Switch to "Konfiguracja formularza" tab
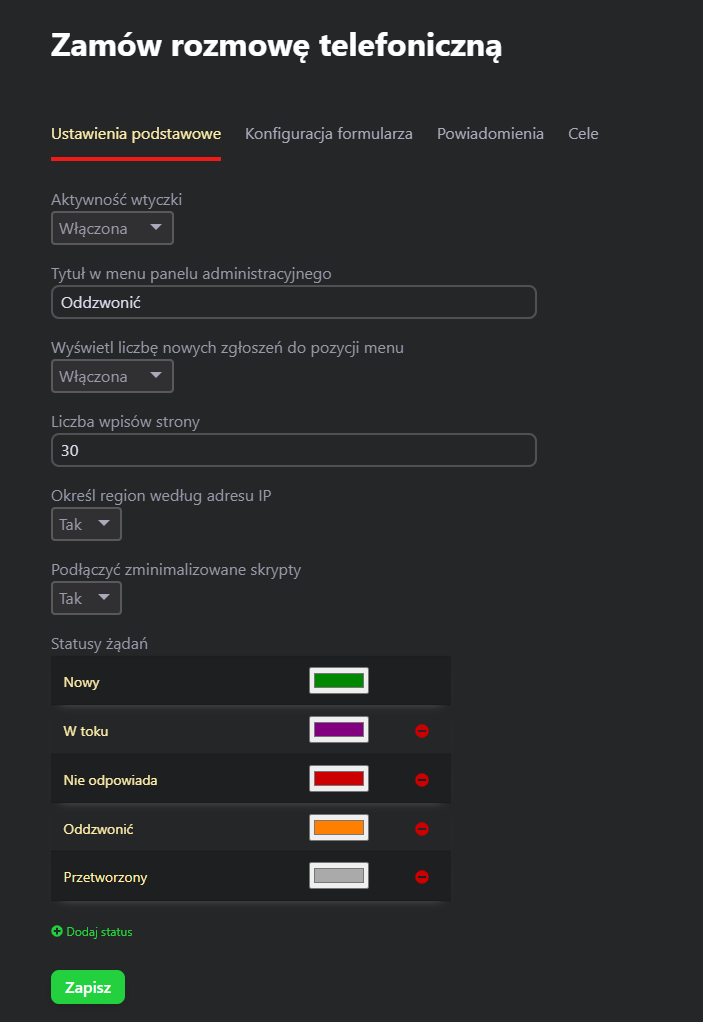 (x=329, y=133)
